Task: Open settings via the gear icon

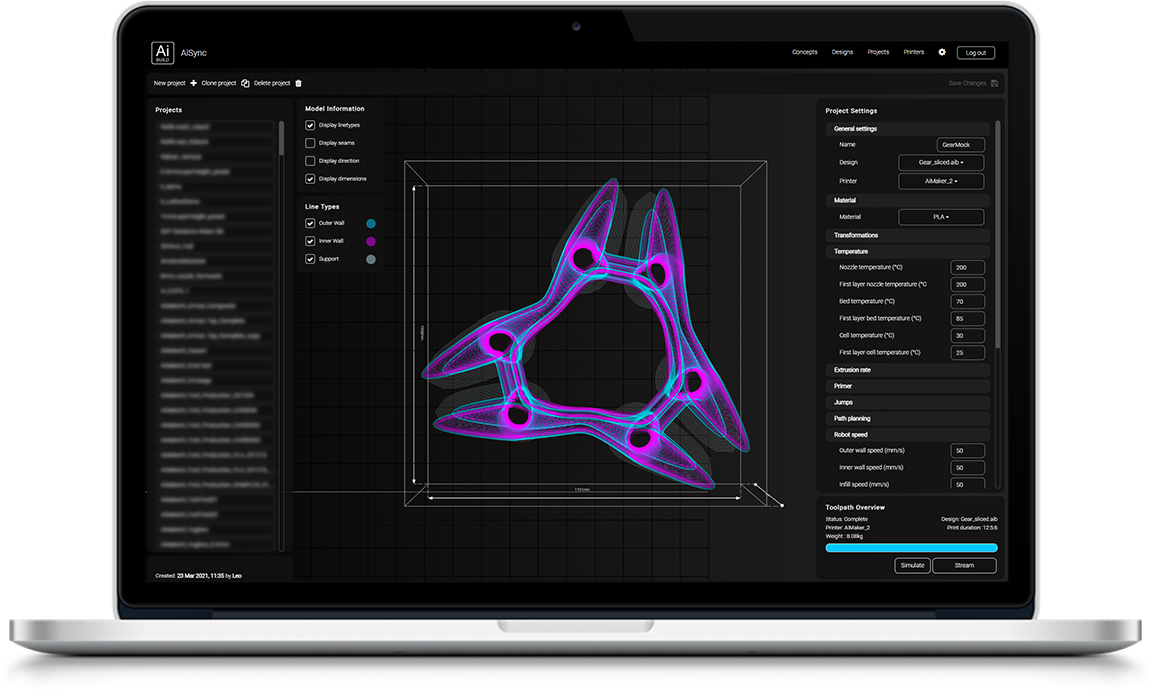Action: click(941, 52)
